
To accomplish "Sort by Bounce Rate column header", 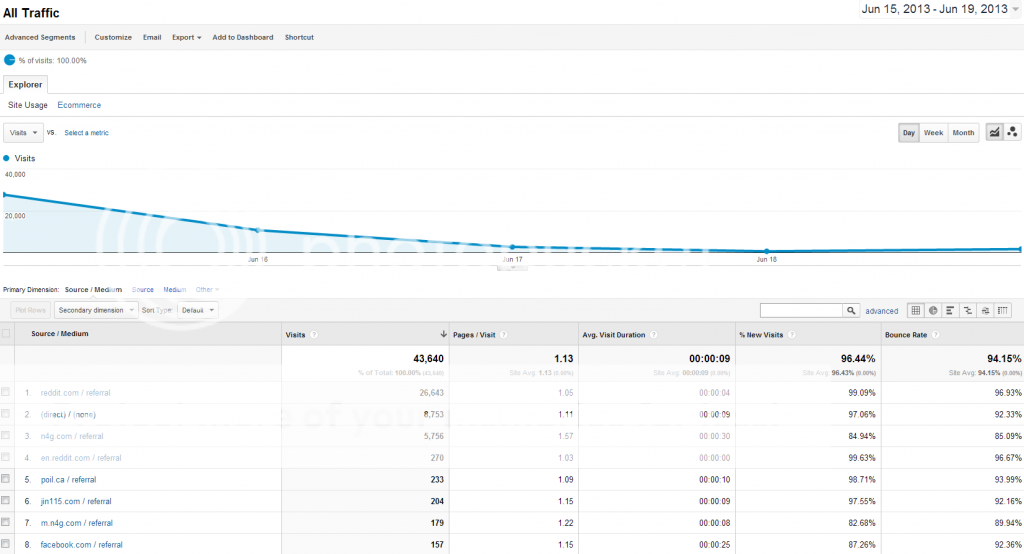I will pyautogui.click(x=906, y=334).
